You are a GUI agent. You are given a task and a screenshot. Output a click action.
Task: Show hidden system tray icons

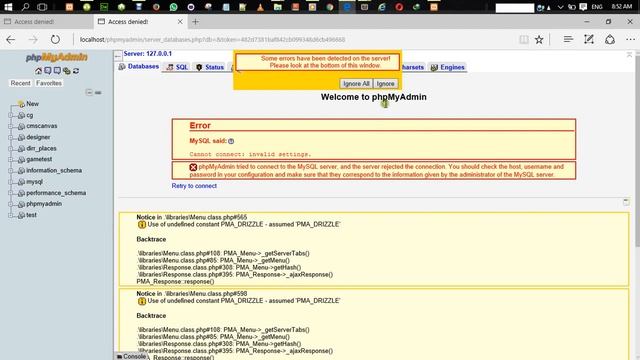(x=560, y=7)
